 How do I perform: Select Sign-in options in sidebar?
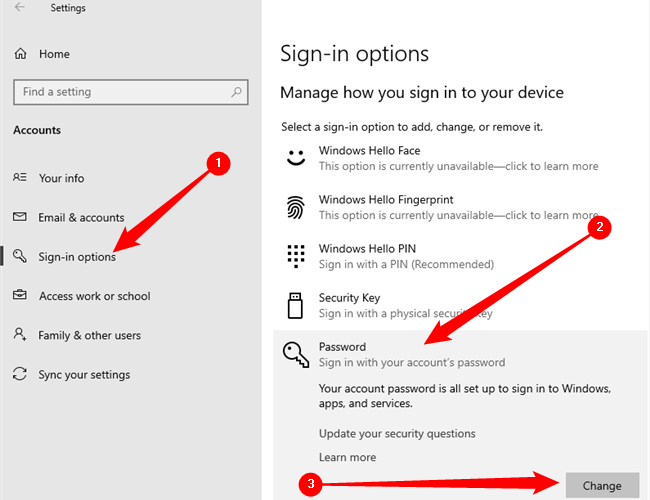tap(77, 257)
